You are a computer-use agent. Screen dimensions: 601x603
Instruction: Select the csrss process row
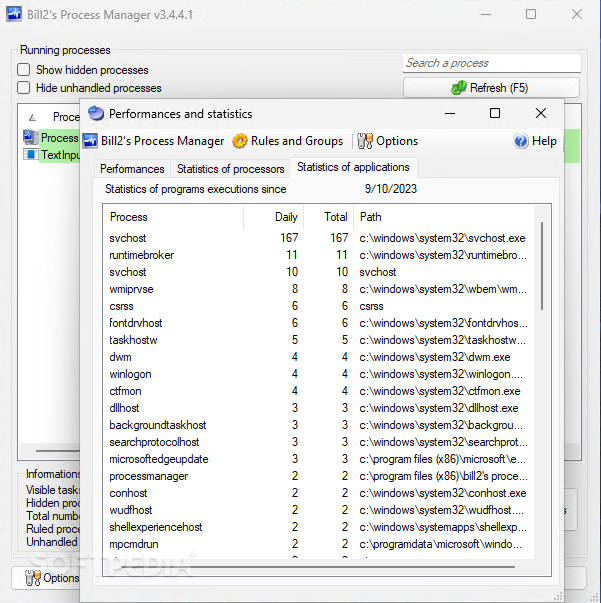pos(318,306)
